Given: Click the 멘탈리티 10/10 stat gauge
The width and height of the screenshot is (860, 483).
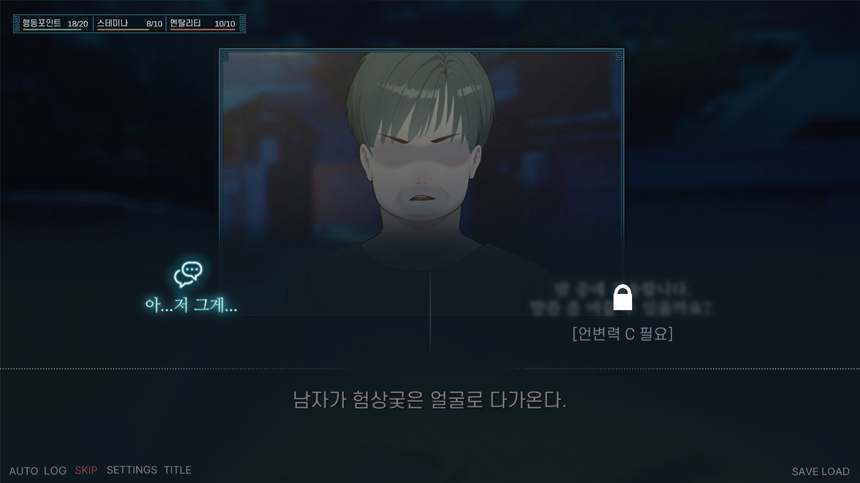Looking at the screenshot, I should [x=202, y=24].
